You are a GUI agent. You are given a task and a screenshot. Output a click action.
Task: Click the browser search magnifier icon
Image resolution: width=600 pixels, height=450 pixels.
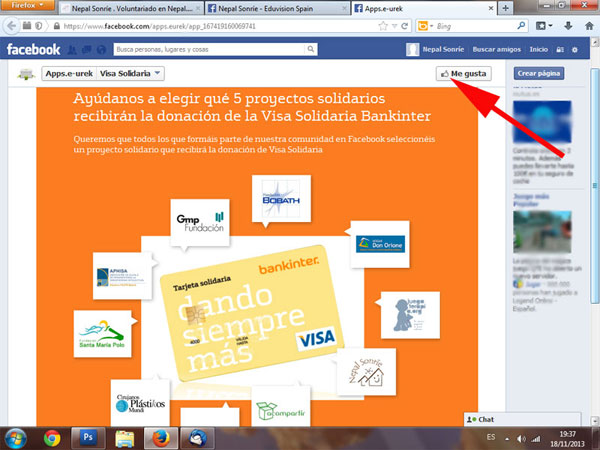pos(521,26)
